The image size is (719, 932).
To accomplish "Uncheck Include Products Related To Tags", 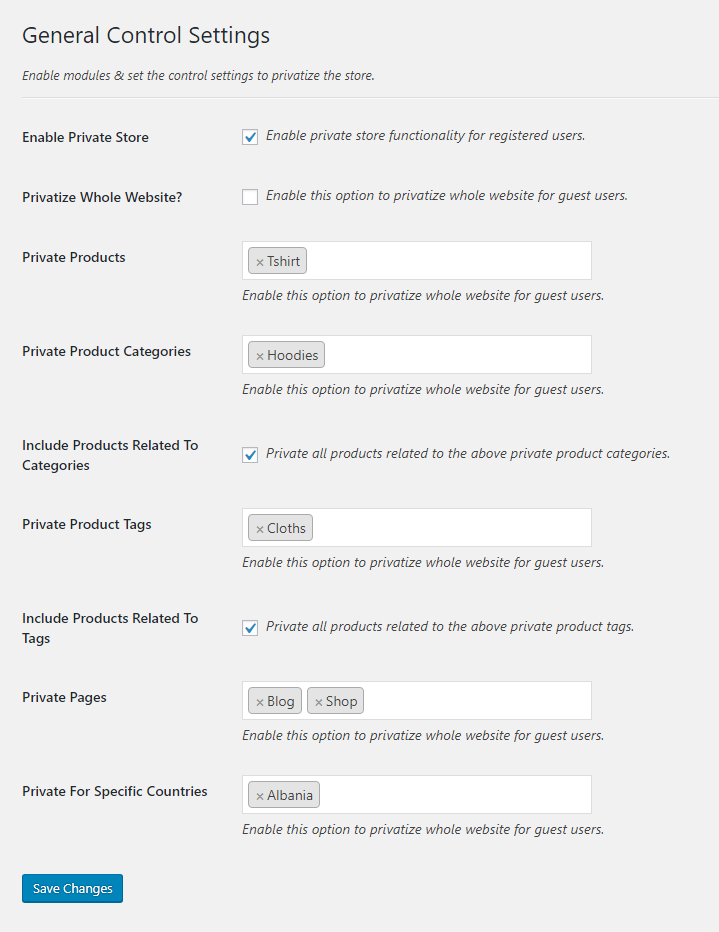I will tap(249, 627).
